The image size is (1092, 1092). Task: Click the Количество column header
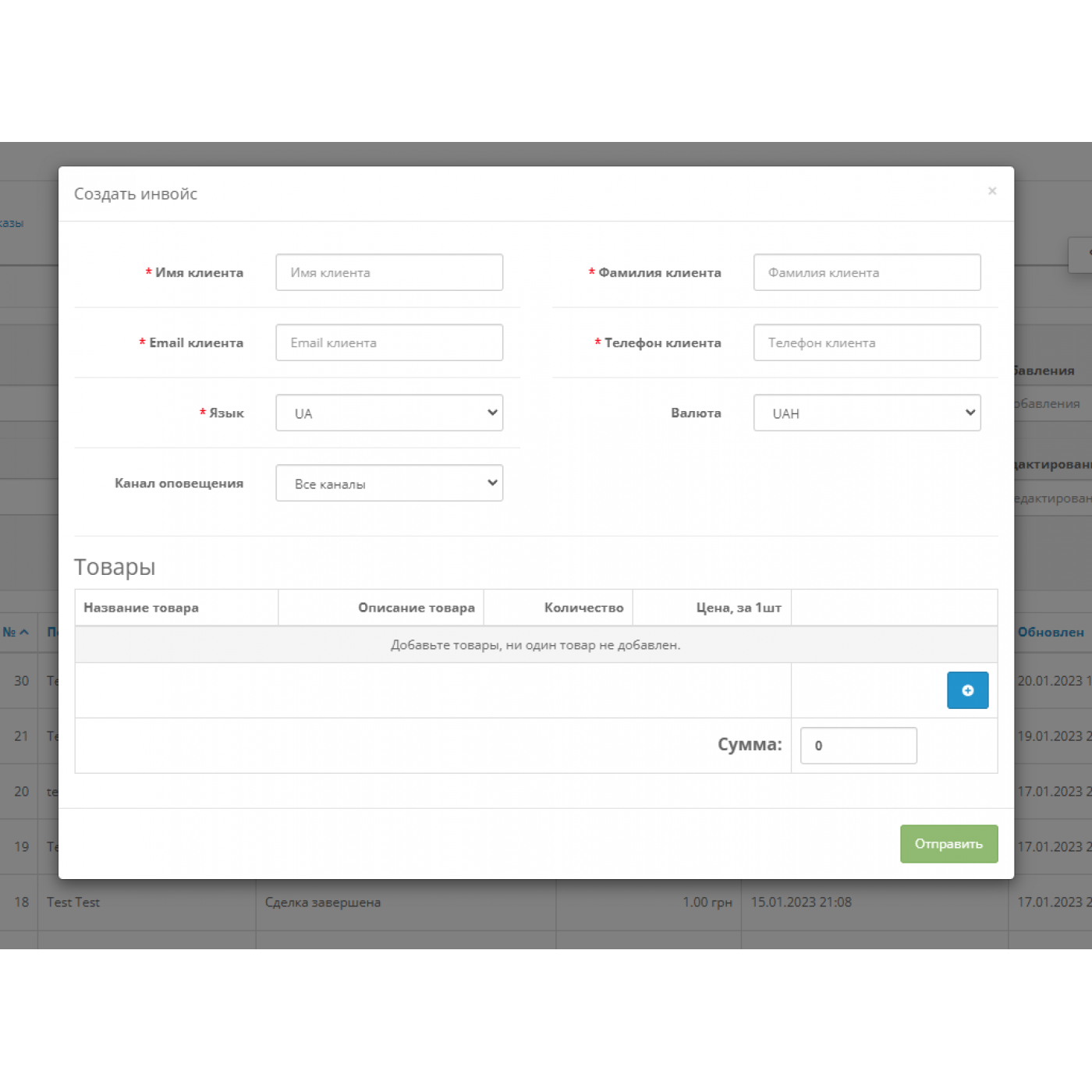(x=583, y=608)
